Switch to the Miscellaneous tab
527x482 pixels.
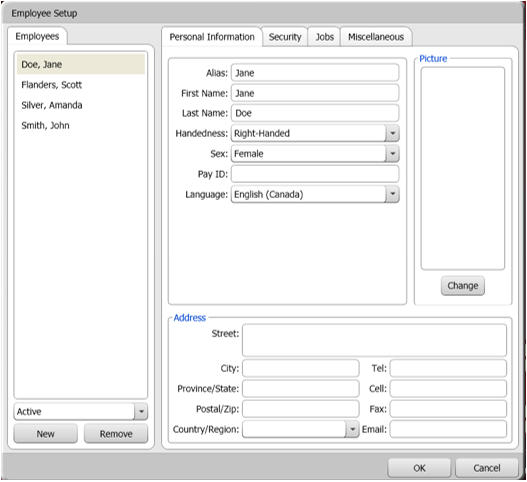point(376,37)
